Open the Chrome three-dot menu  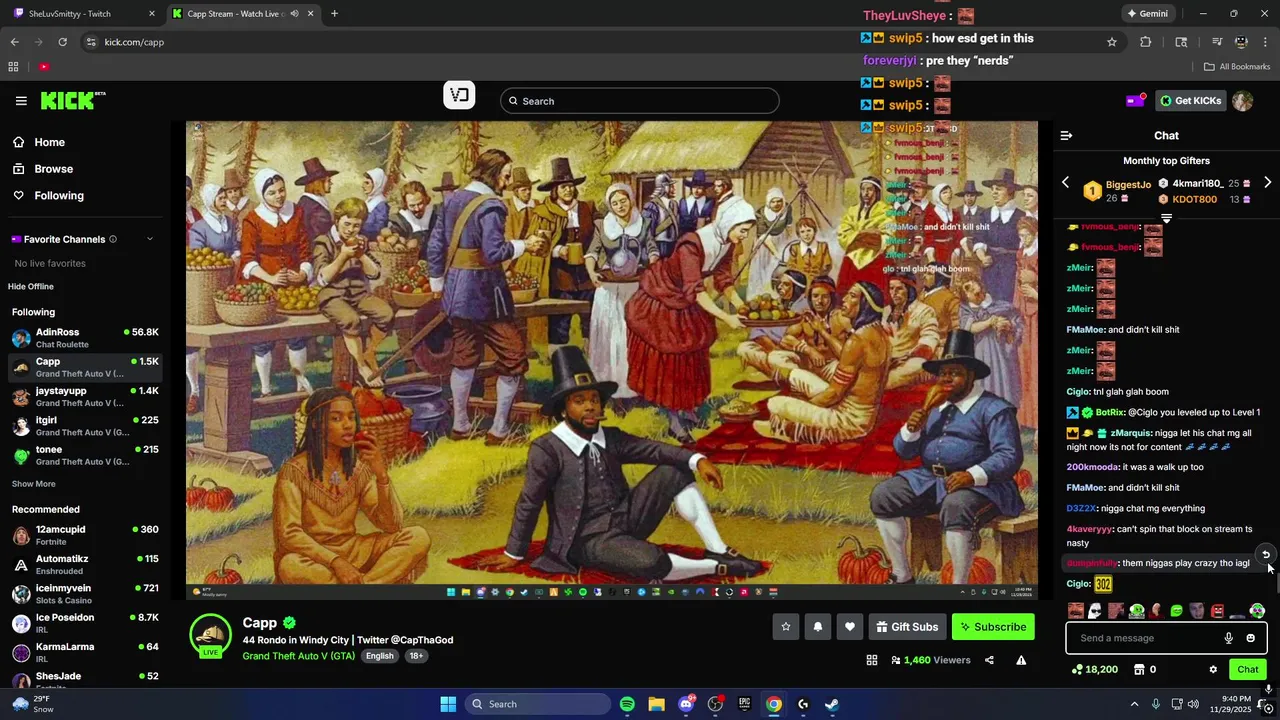click(x=1267, y=42)
